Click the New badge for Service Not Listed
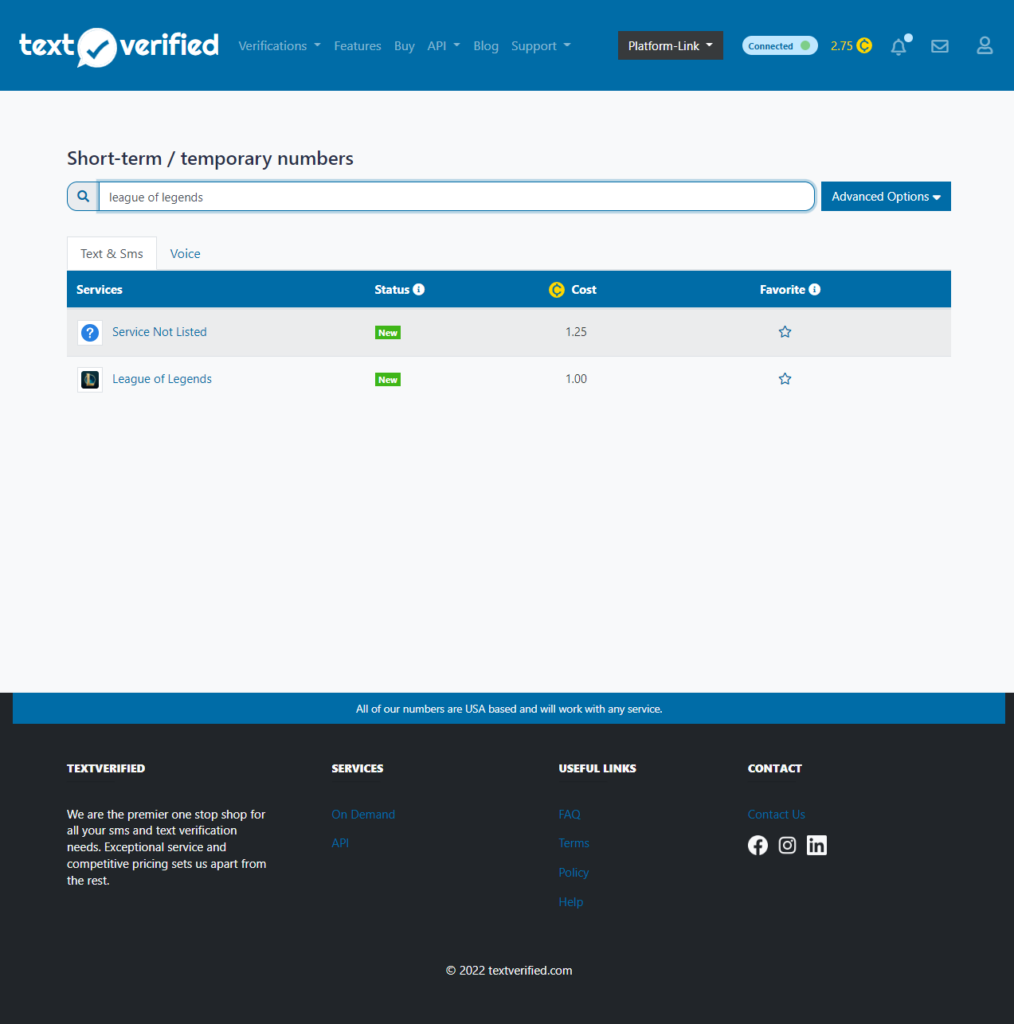Screen dimensions: 1014x1024 pos(388,332)
